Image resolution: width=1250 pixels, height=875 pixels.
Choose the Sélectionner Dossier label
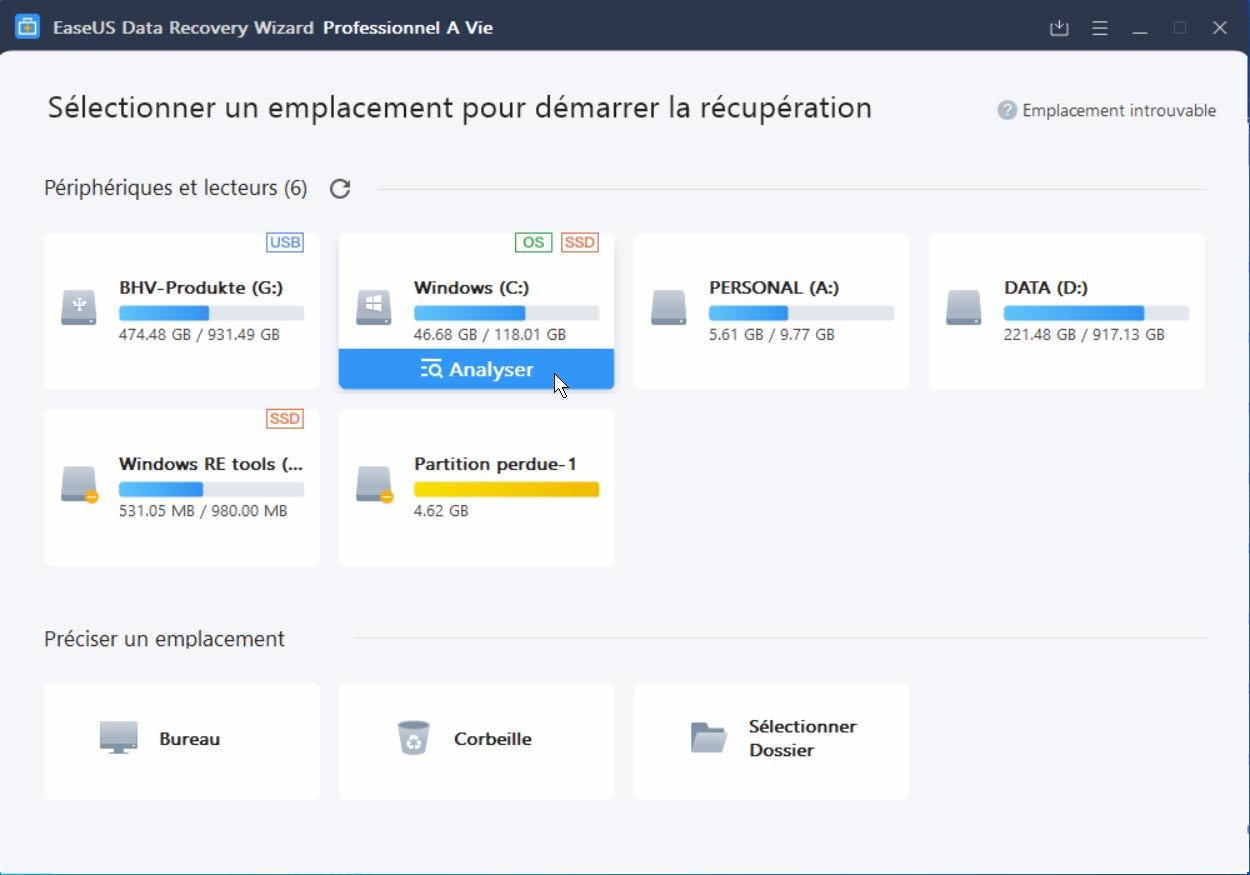click(x=803, y=738)
